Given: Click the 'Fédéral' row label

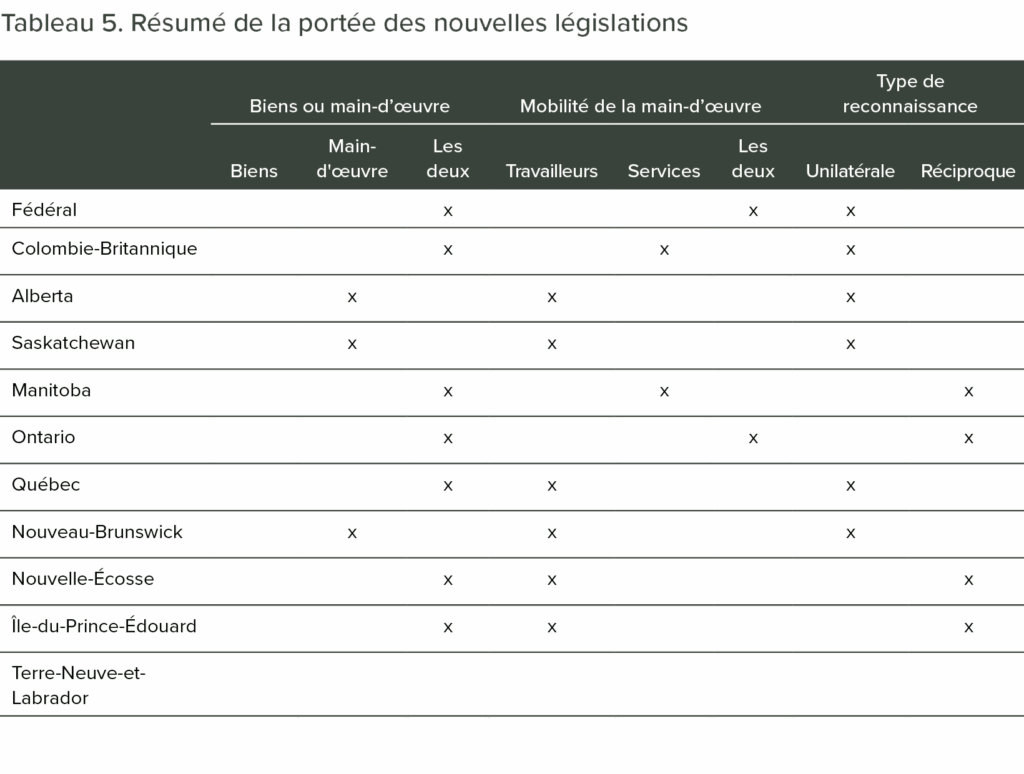Looking at the screenshot, I should [44, 210].
